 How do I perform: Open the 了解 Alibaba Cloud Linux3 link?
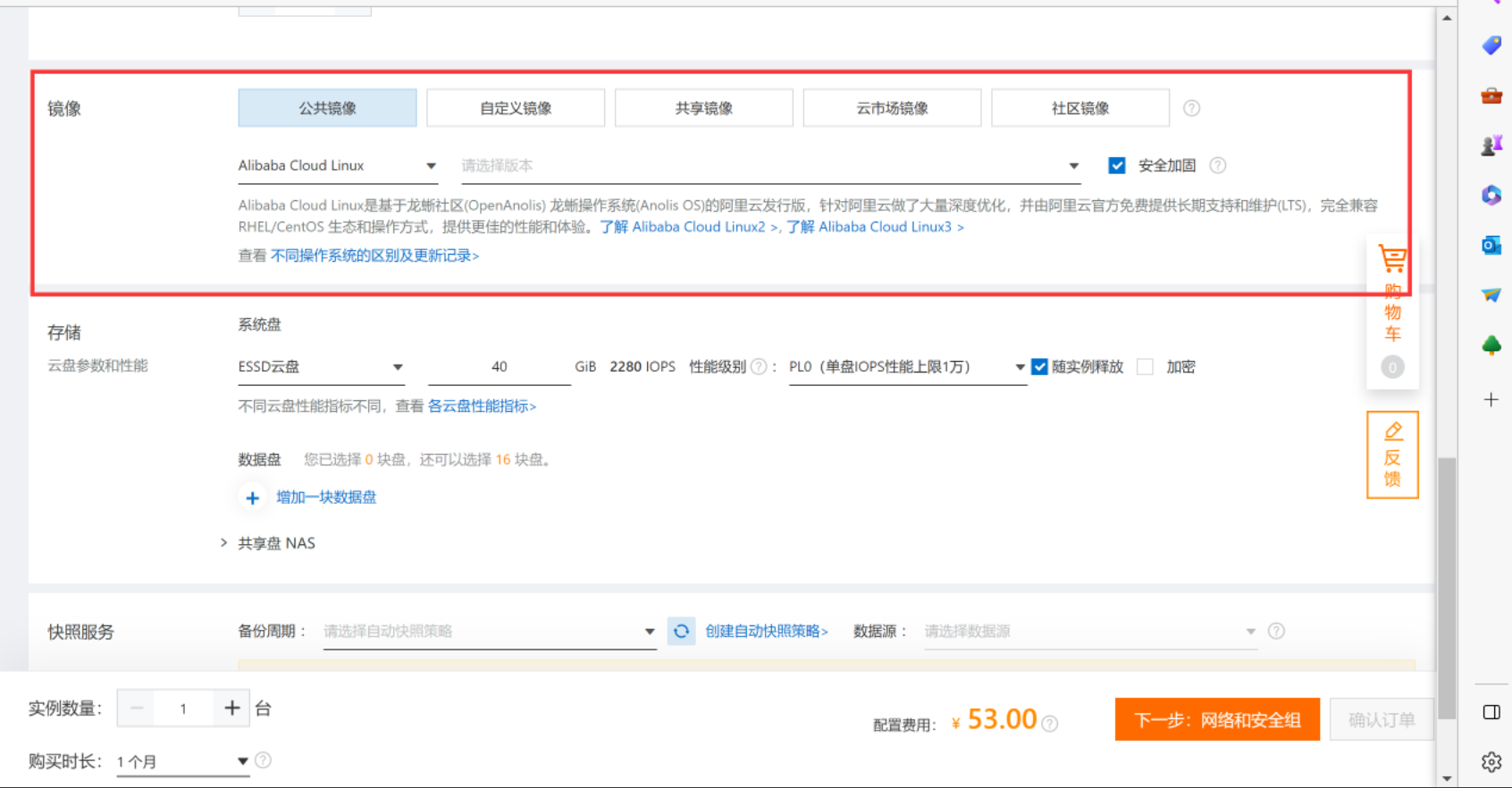876,227
